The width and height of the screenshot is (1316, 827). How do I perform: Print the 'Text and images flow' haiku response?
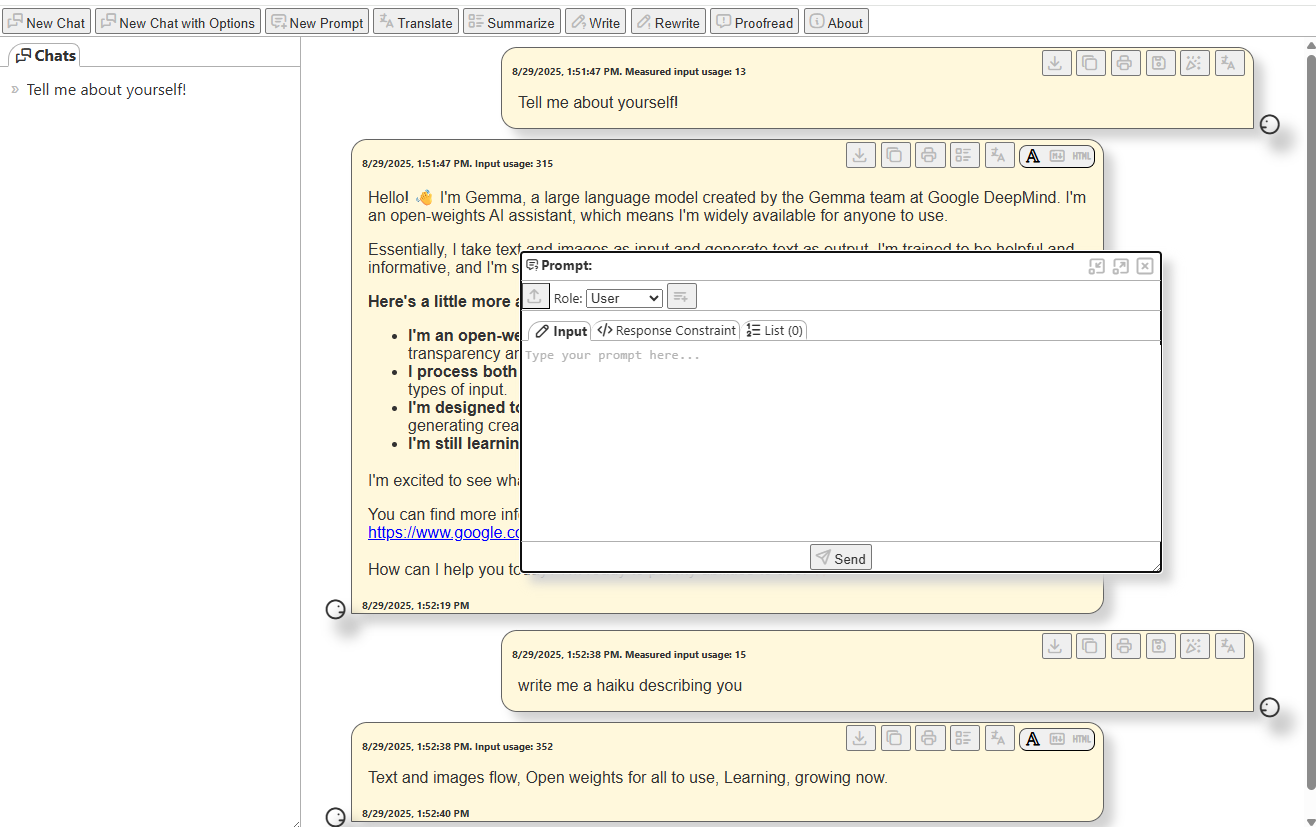(x=929, y=738)
